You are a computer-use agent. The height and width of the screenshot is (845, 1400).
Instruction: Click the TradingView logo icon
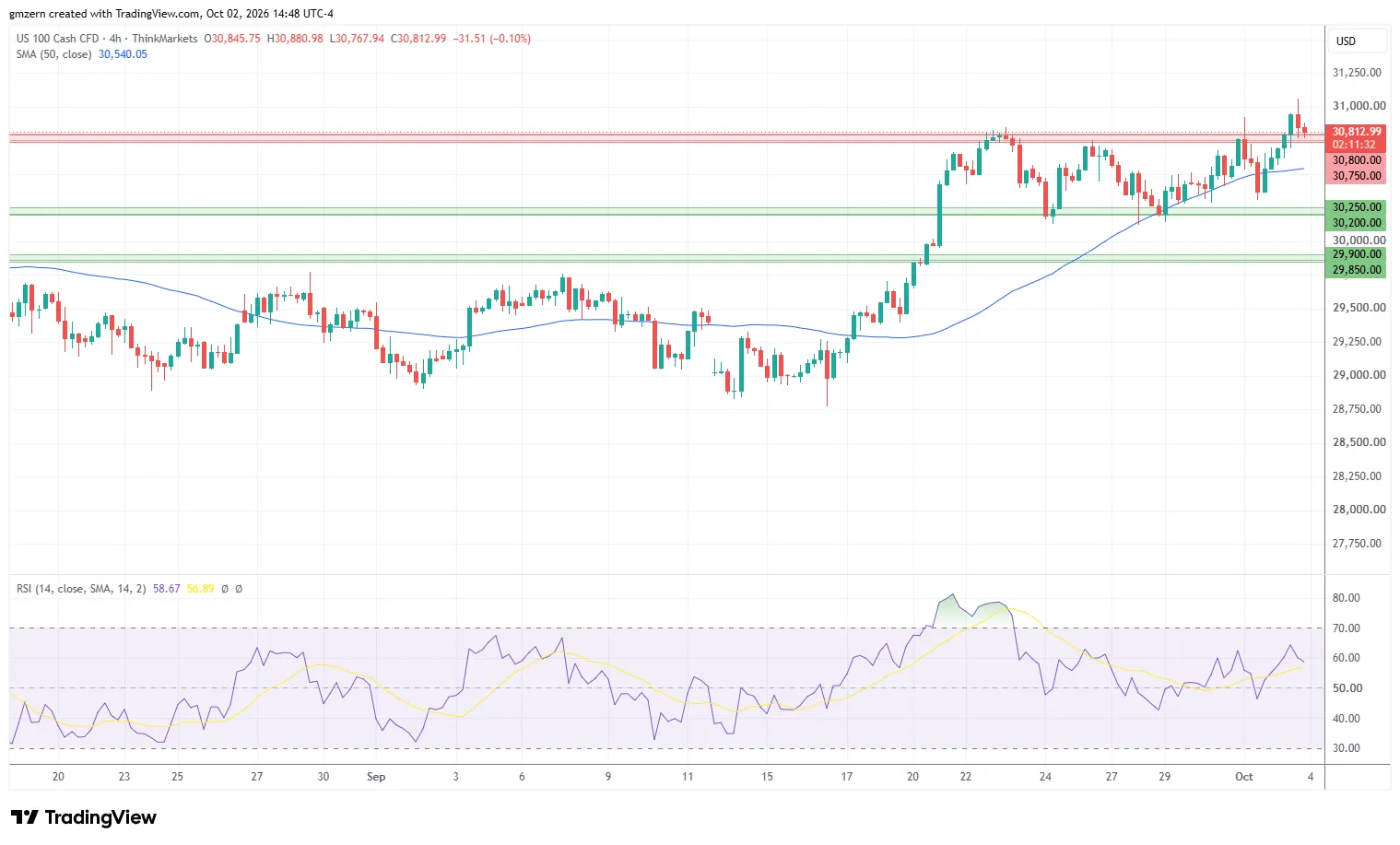(x=25, y=817)
